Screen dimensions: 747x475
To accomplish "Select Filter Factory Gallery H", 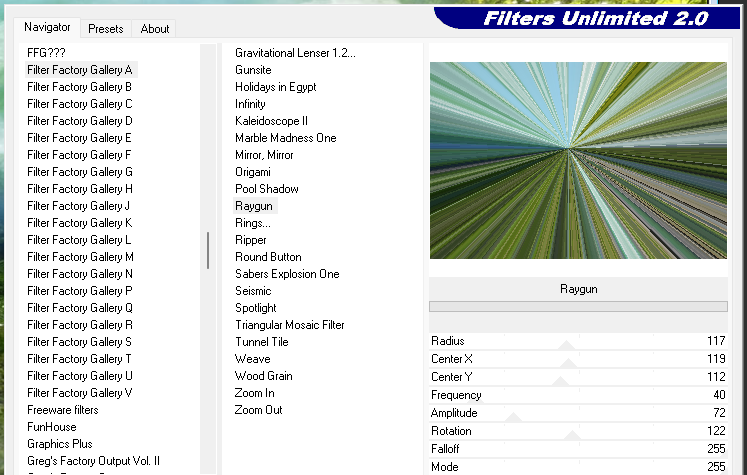I will pyautogui.click(x=80, y=189).
